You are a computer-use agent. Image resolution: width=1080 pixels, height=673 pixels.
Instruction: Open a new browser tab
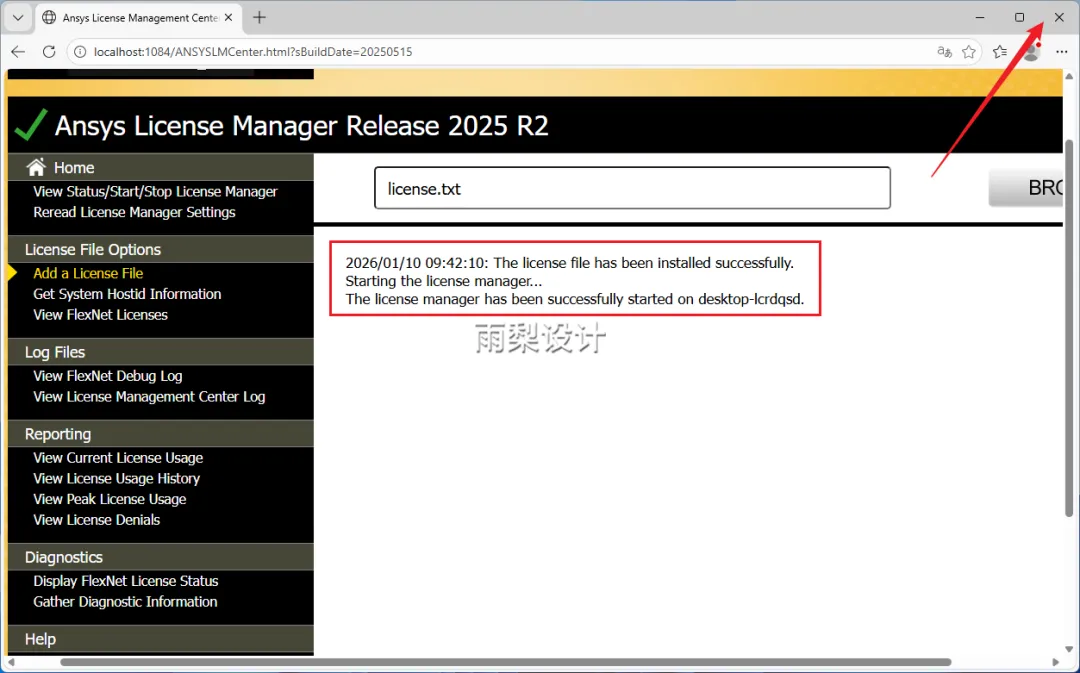point(260,18)
